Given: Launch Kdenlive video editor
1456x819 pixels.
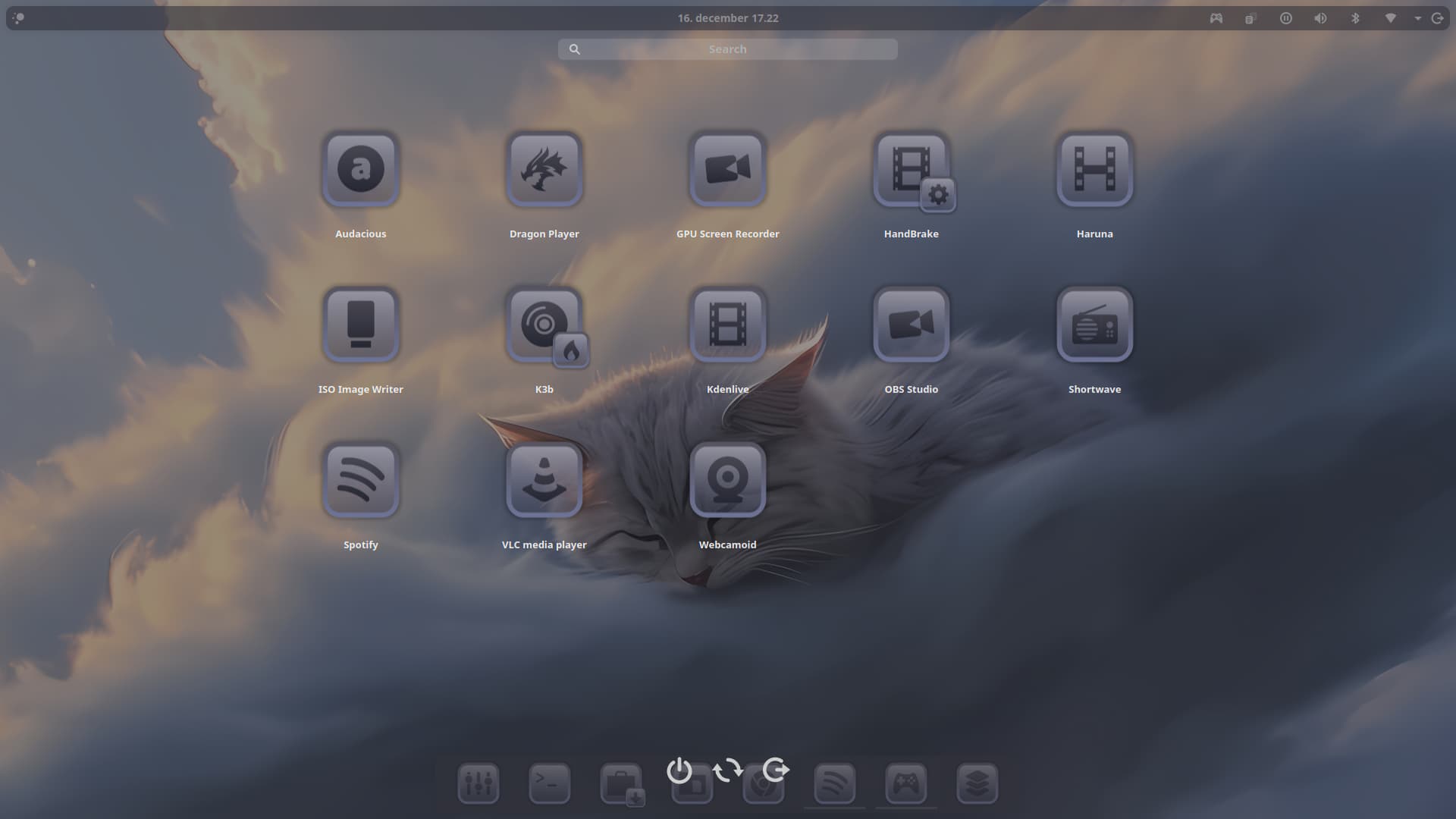Looking at the screenshot, I should [727, 325].
